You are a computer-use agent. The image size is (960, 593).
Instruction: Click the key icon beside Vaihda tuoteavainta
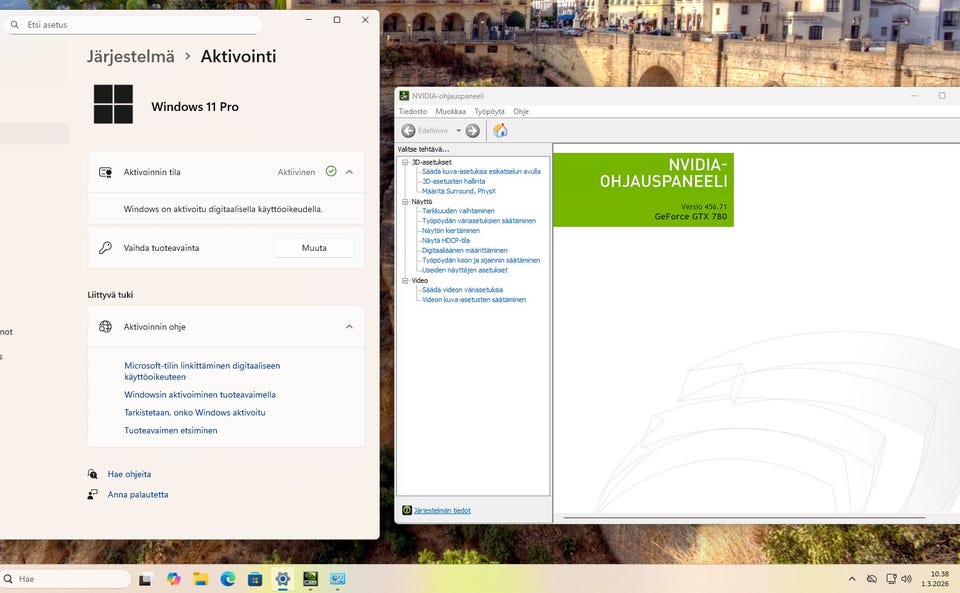tap(105, 248)
